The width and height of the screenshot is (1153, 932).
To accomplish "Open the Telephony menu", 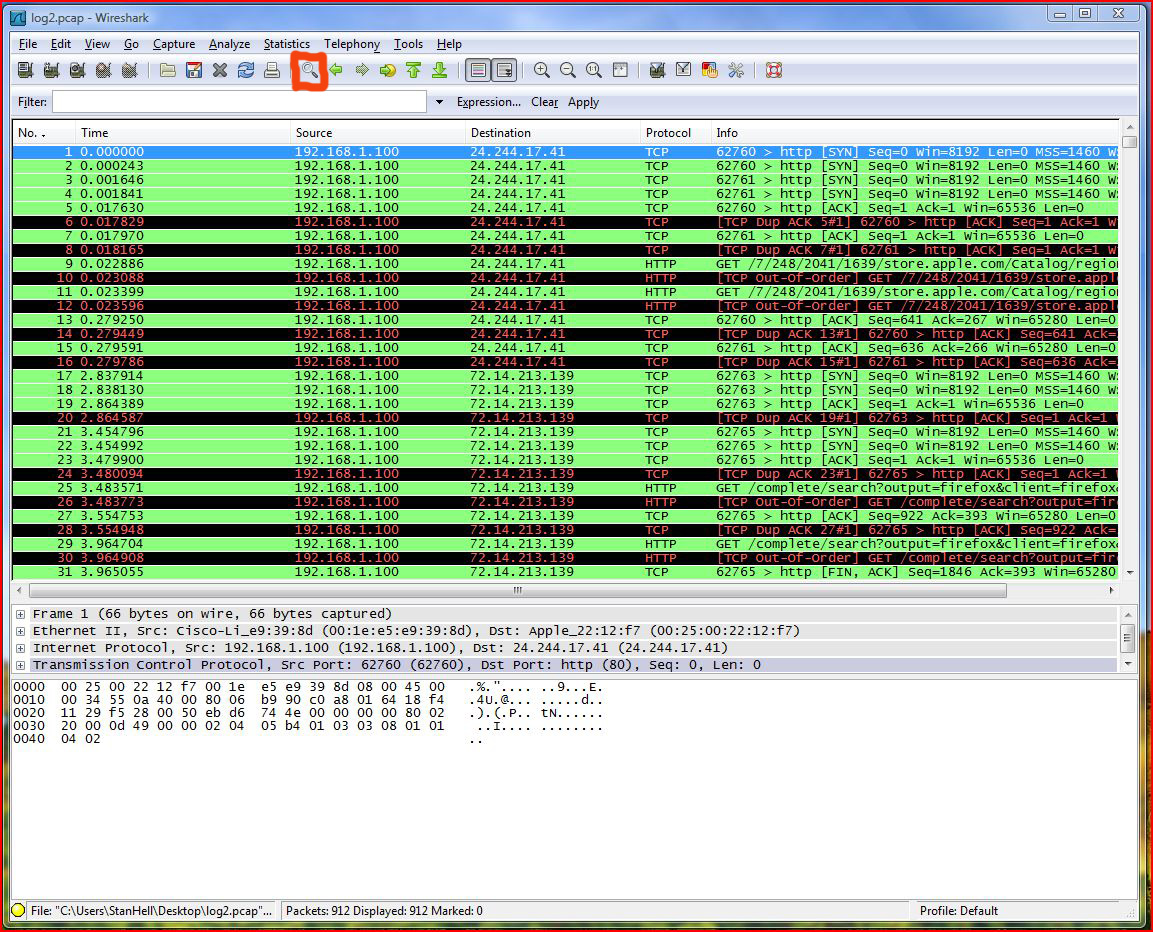I will pyautogui.click(x=352, y=44).
